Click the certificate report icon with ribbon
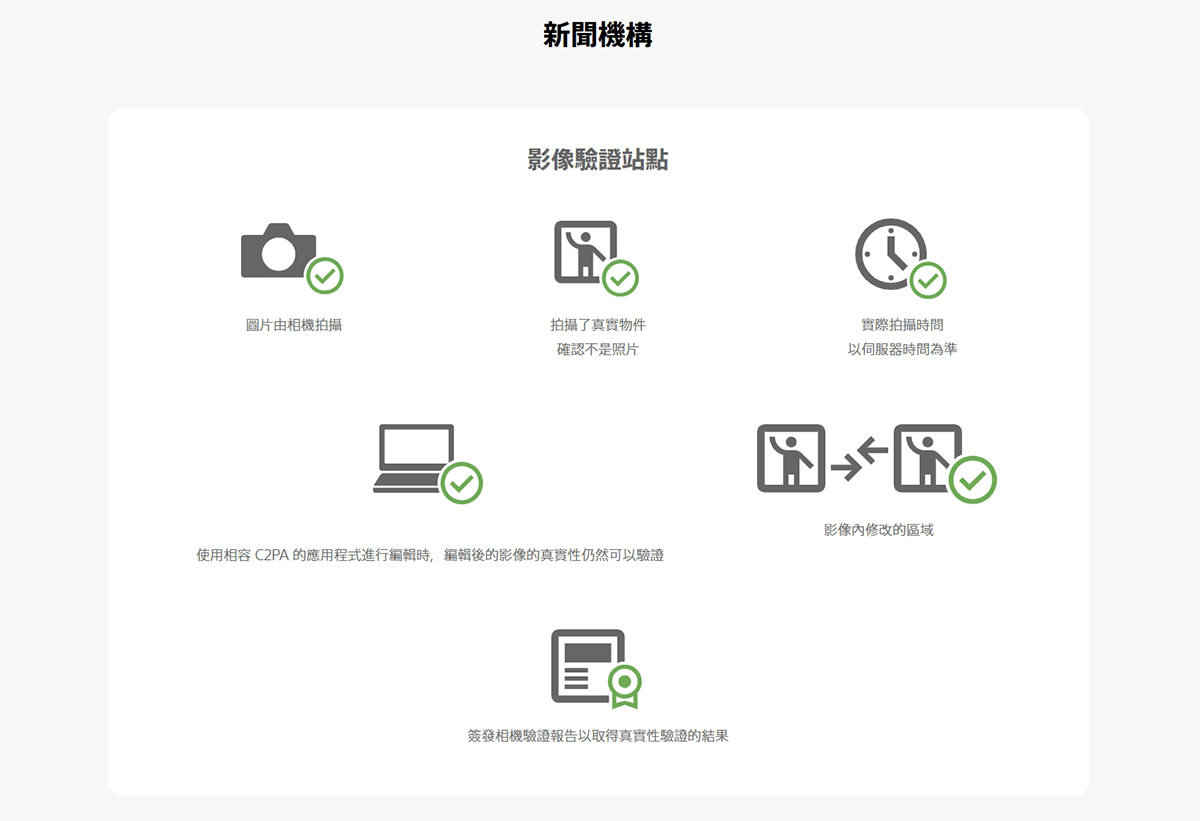The width and height of the screenshot is (1200, 821). click(597, 668)
